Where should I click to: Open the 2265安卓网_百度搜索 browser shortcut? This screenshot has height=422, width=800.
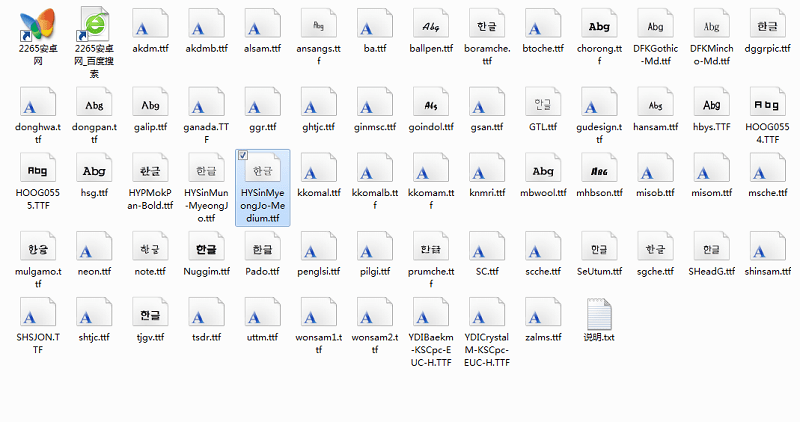coord(94,25)
